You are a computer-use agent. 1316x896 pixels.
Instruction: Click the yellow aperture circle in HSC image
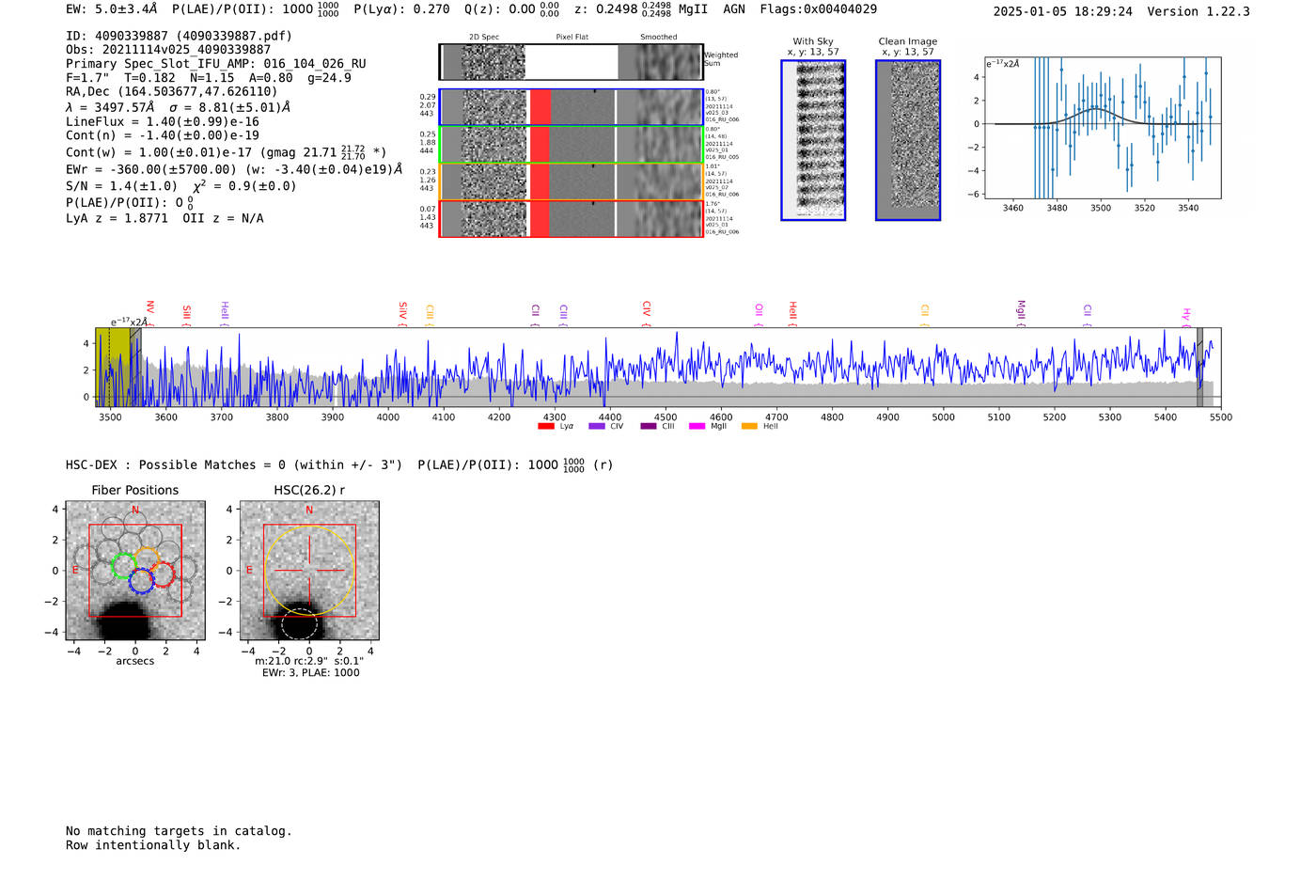[x=309, y=571]
